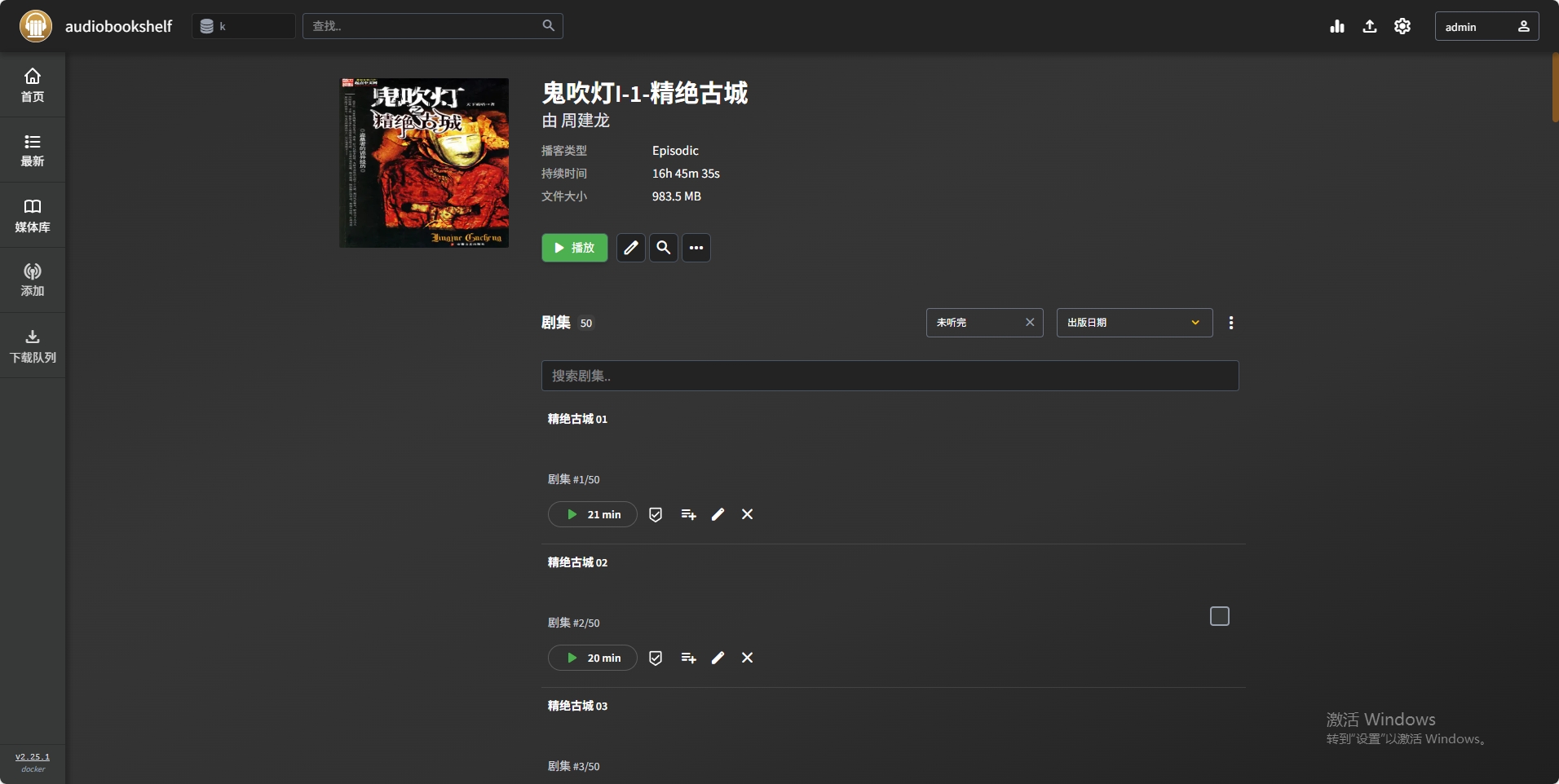The image size is (1559, 784).
Task: Open the library selector dropdown labeled k
Action: (x=243, y=26)
